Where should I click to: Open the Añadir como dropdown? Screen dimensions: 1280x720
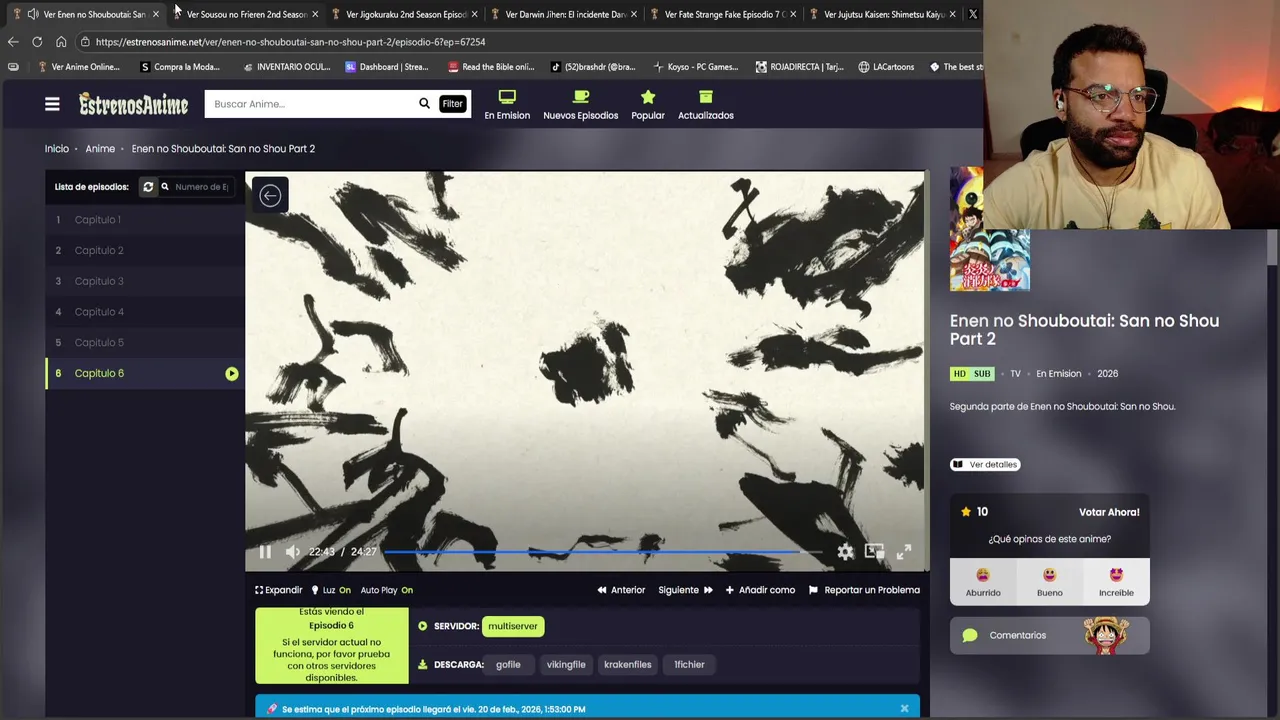[760, 590]
